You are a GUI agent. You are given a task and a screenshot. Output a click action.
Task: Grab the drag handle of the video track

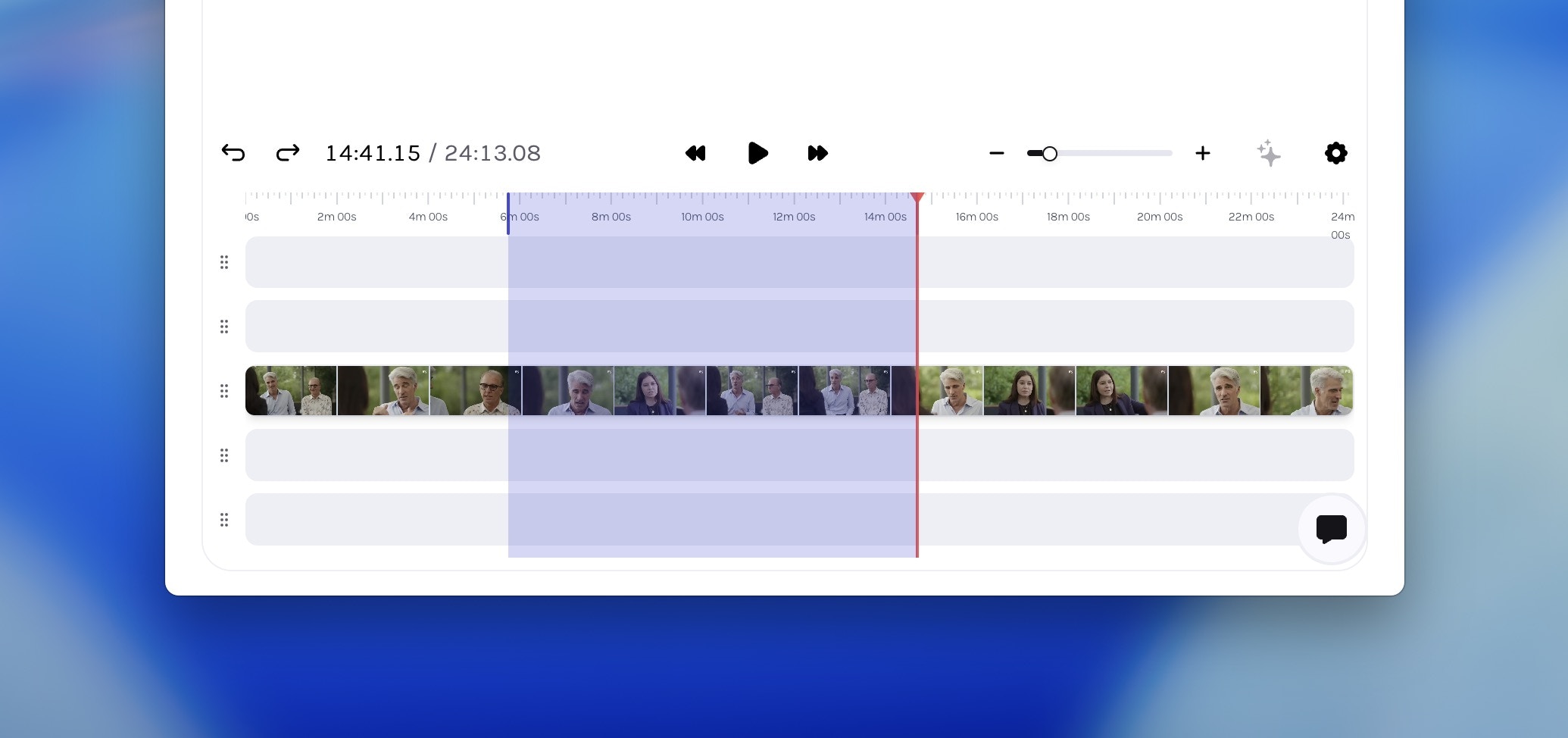[x=224, y=391]
